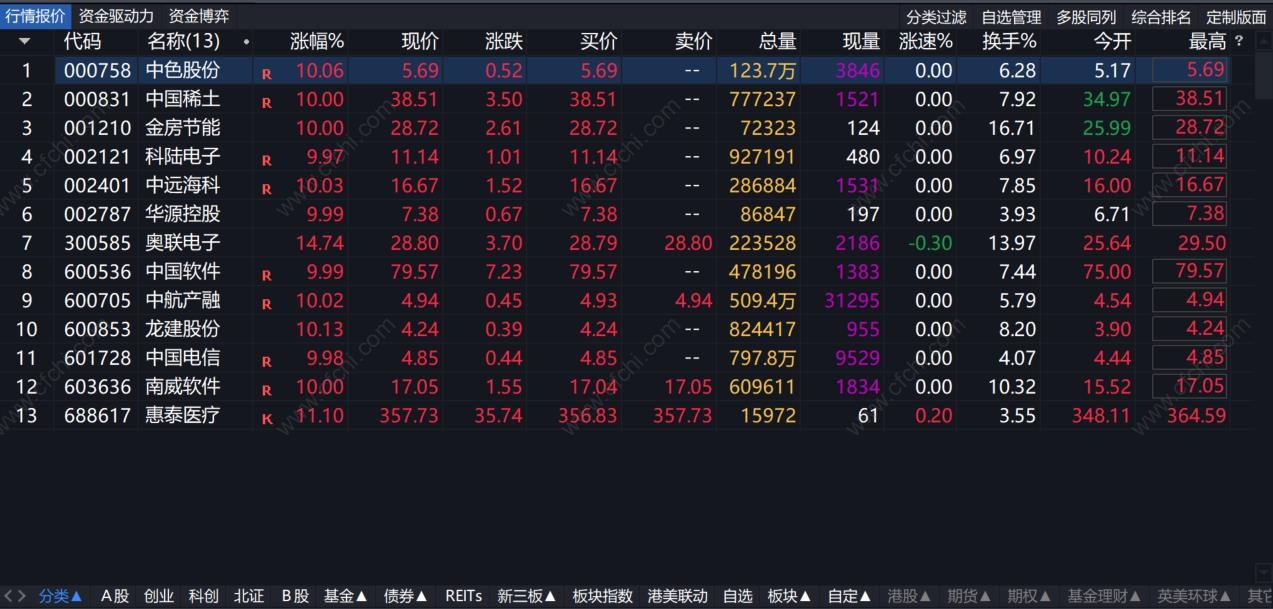Select the 自选 bottom tab
This screenshot has width=1273, height=609.
738,596
